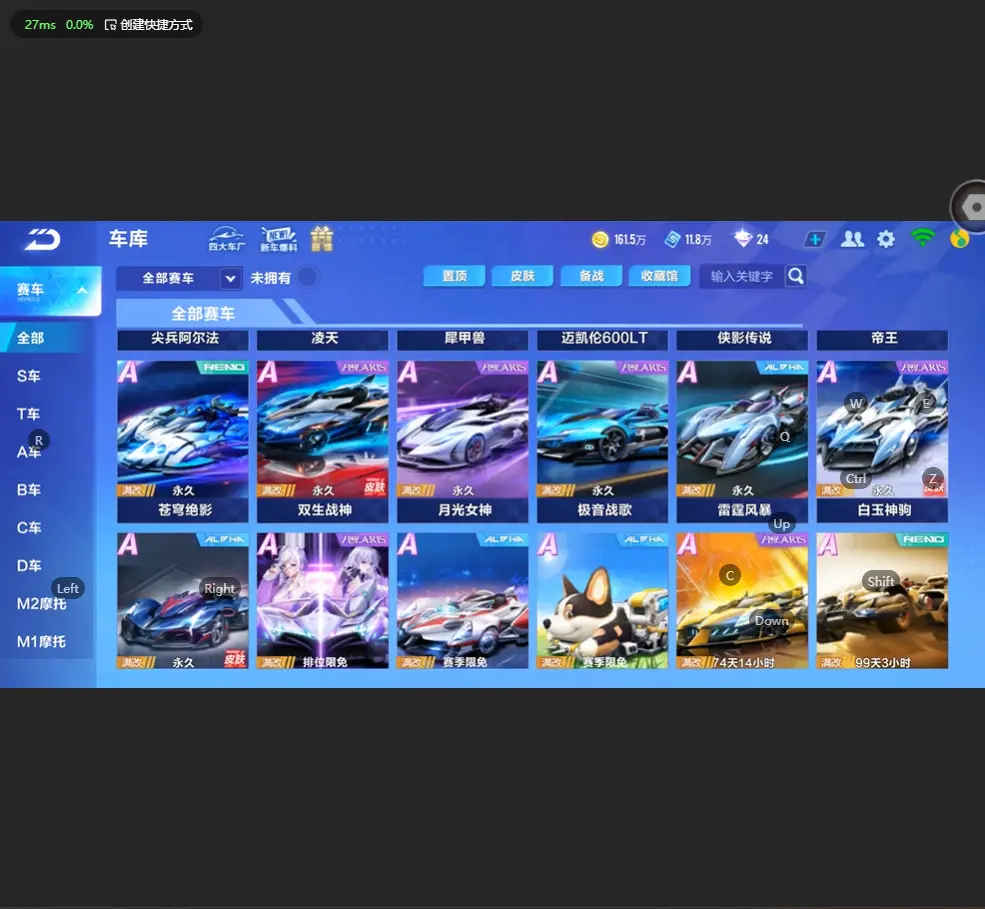Click the 迈凯伦600LT car name
Image resolution: width=985 pixels, height=909 pixels.
point(604,338)
